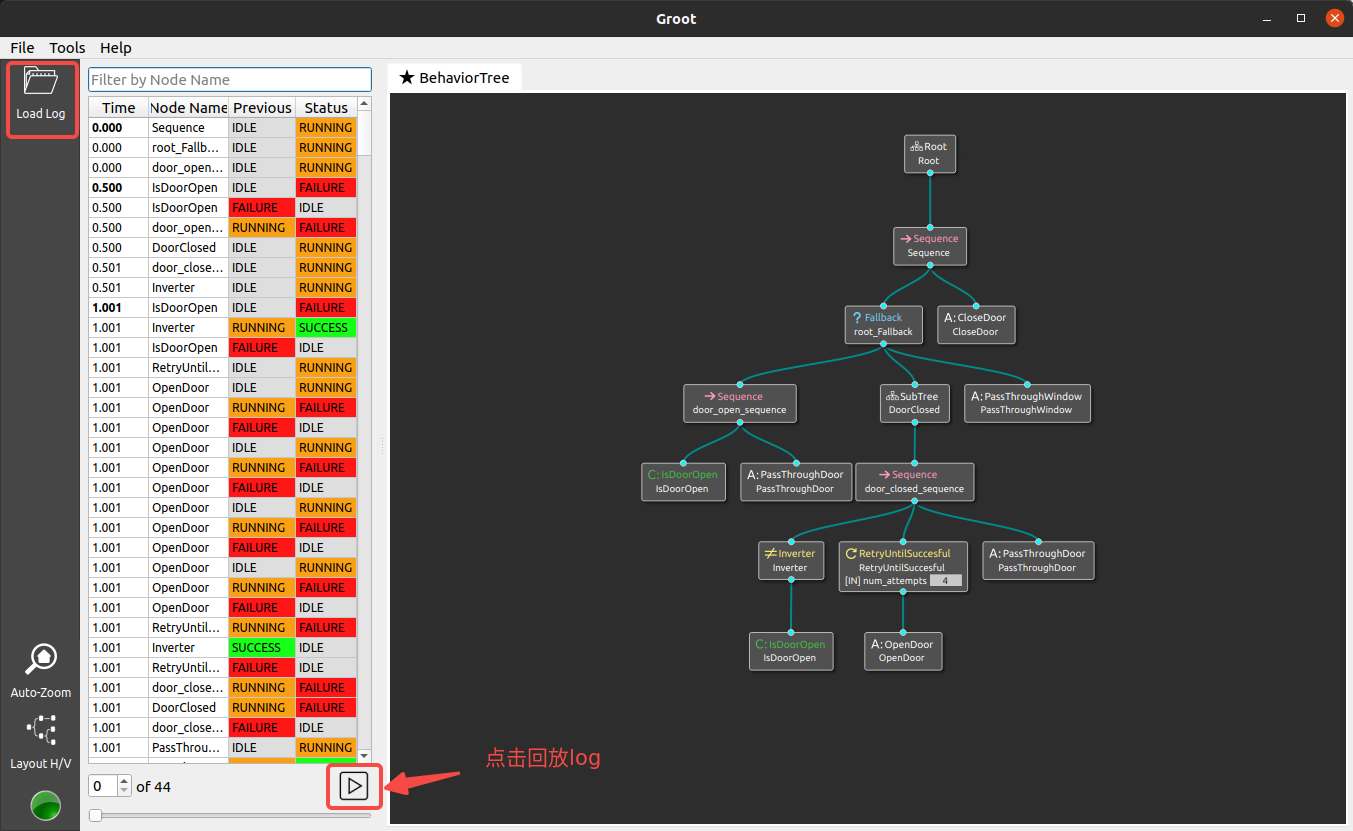
Task: Open a log file using the Load Log icon
Action: click(41, 96)
